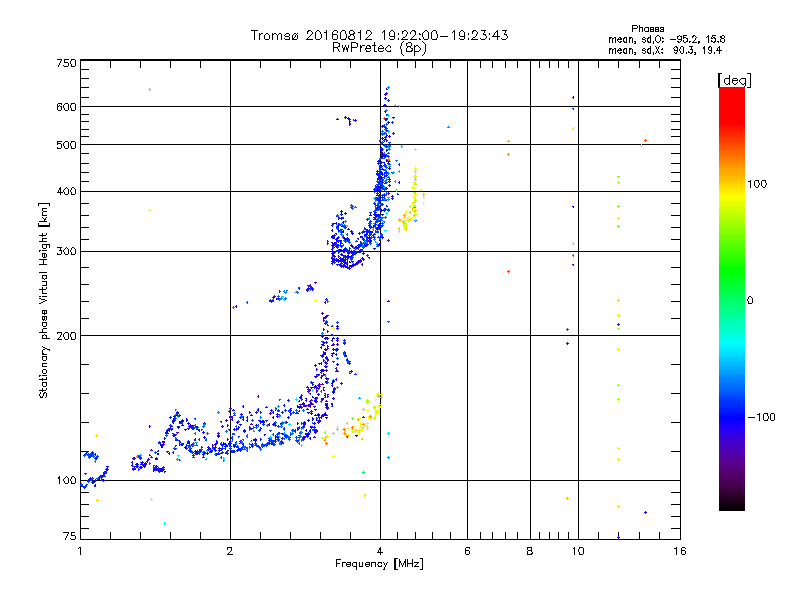Click colorbar tick label '0'
800x600 pixels.
click(x=750, y=300)
